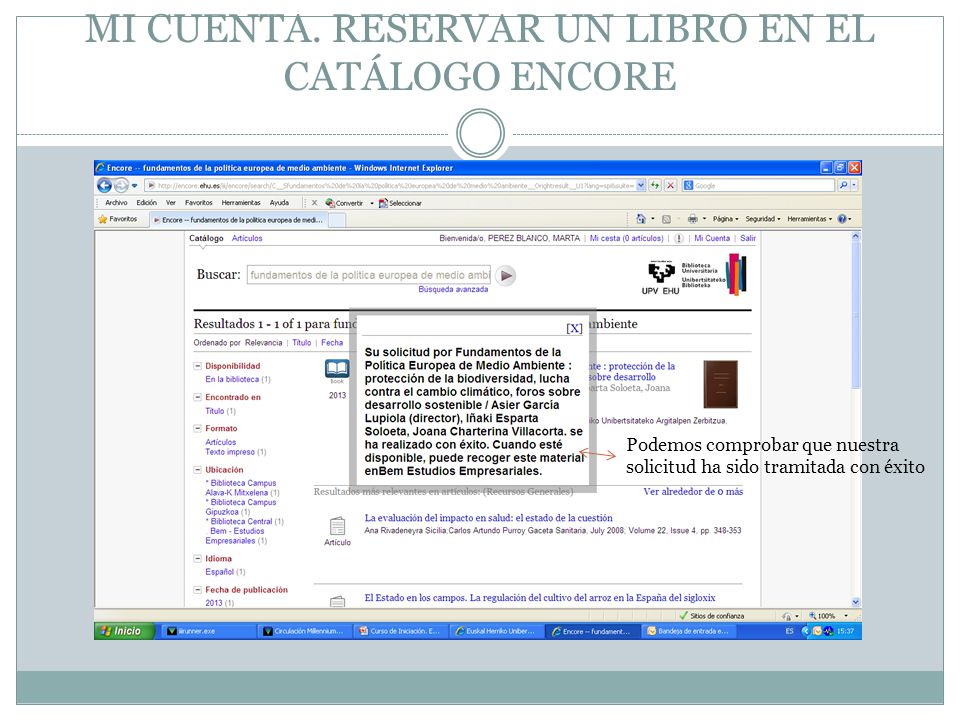The height and width of the screenshot is (720, 960).
Task: Click the blue Help question mark icon
Action: pyautogui.click(x=842, y=219)
